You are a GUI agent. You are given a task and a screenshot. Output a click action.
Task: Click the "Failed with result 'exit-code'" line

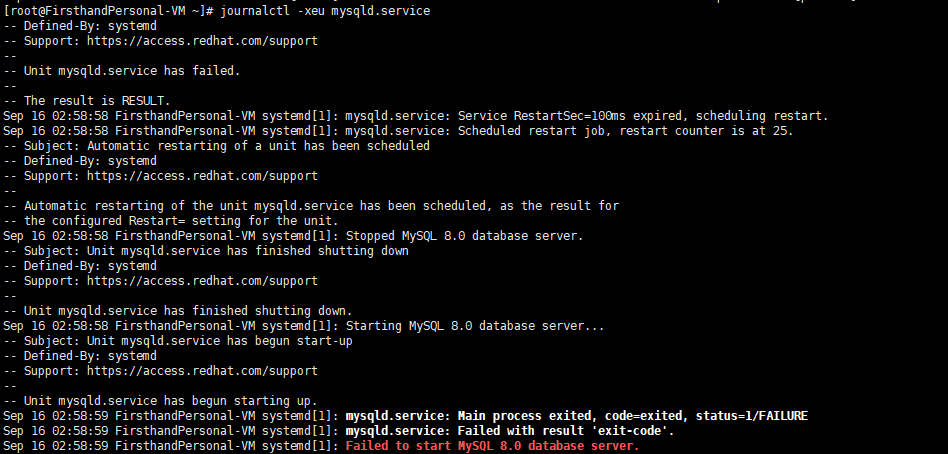510,431
